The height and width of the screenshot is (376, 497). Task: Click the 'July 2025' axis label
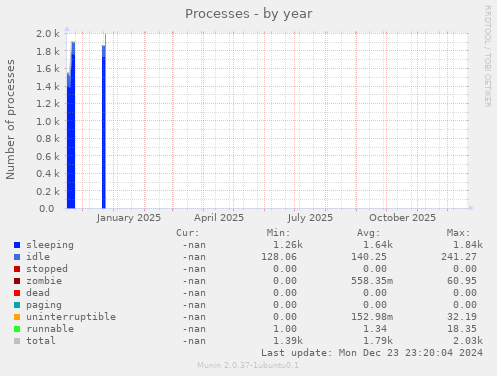tap(310, 218)
